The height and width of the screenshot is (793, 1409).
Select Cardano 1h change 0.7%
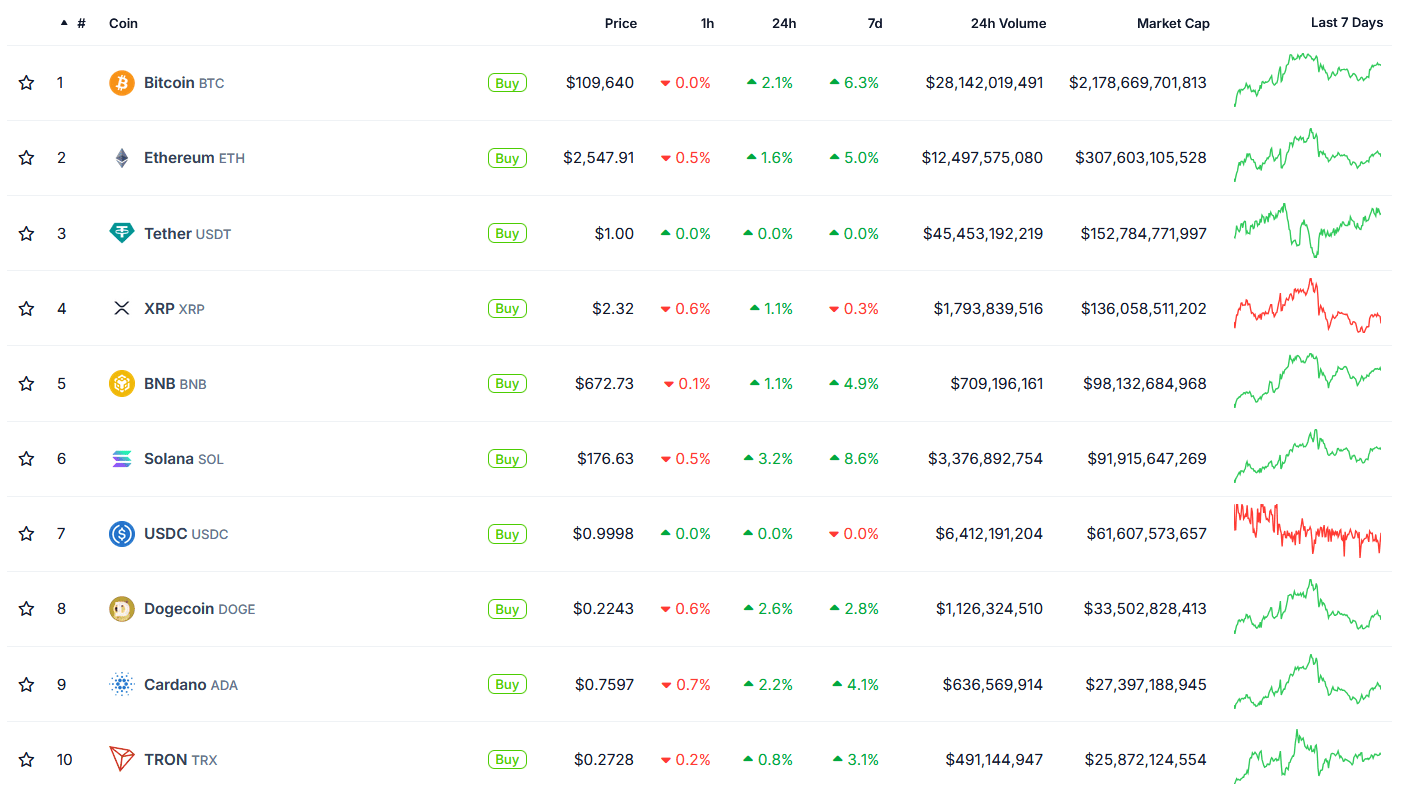click(x=686, y=684)
